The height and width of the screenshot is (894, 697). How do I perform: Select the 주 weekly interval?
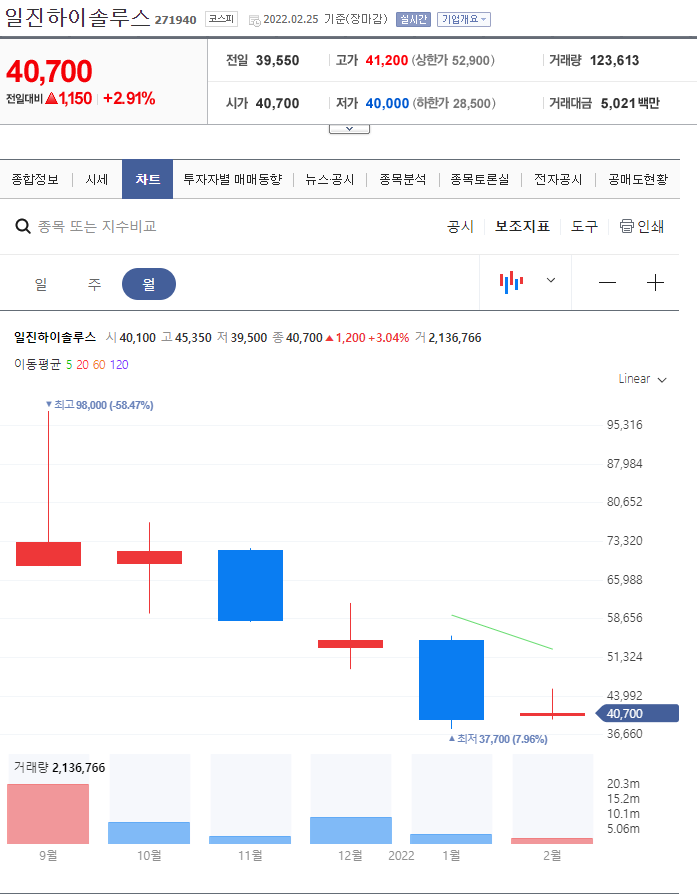[94, 284]
